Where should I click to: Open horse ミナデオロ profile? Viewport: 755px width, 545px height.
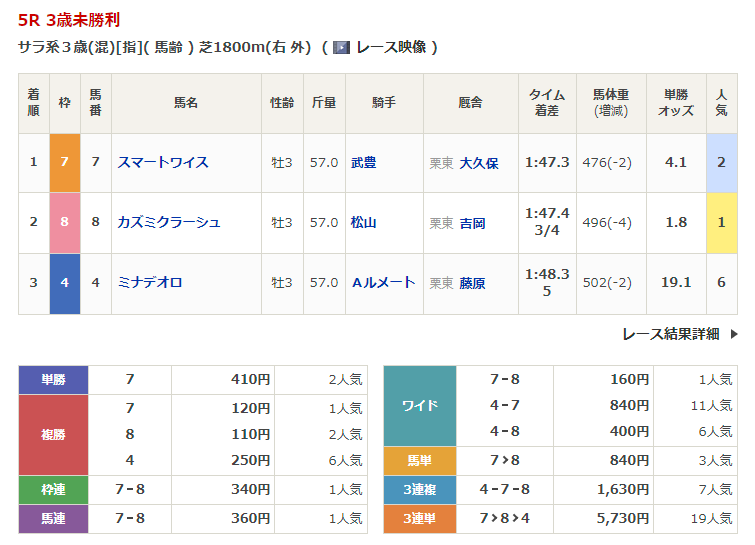tap(150, 283)
